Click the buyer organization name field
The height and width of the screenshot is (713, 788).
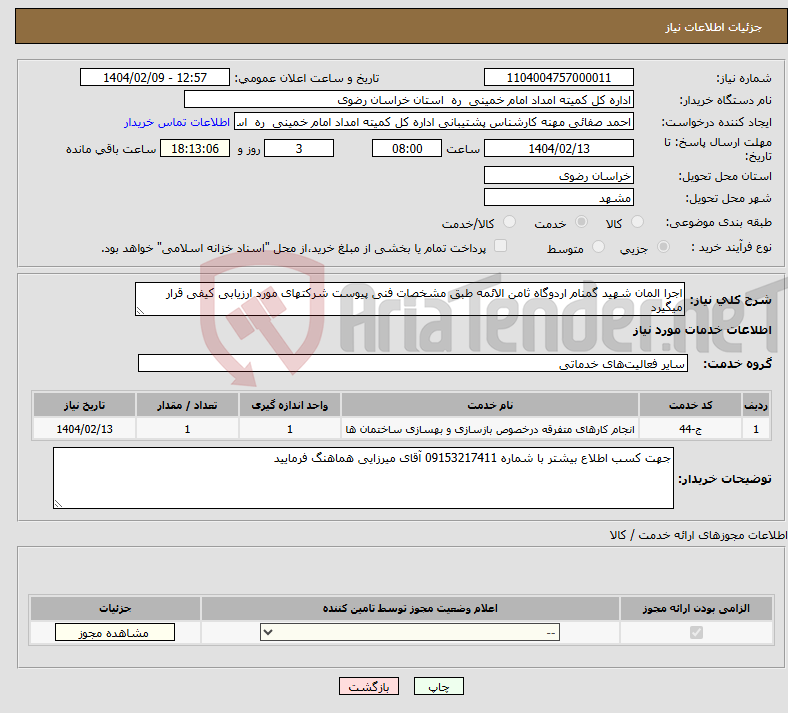pyautogui.click(x=409, y=99)
